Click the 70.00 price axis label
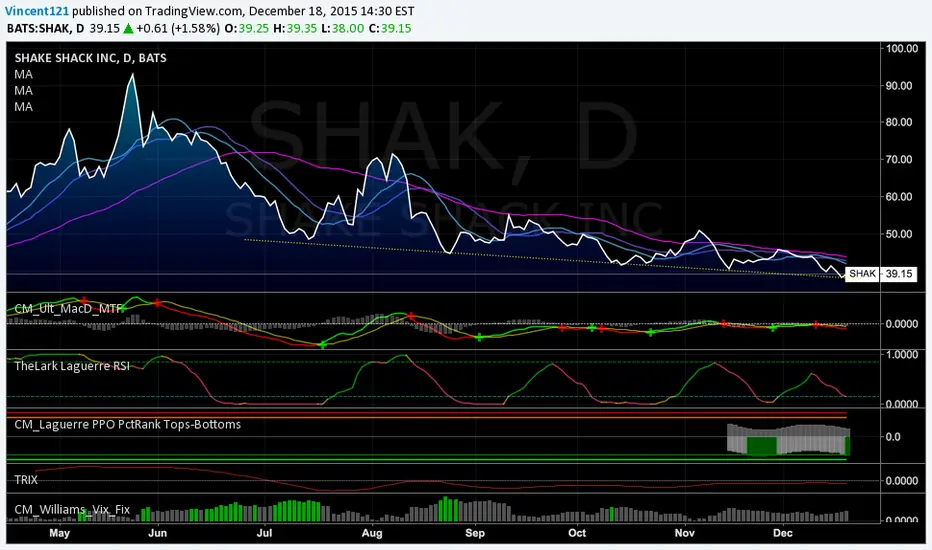This screenshot has height=550, width=932. pos(899,159)
